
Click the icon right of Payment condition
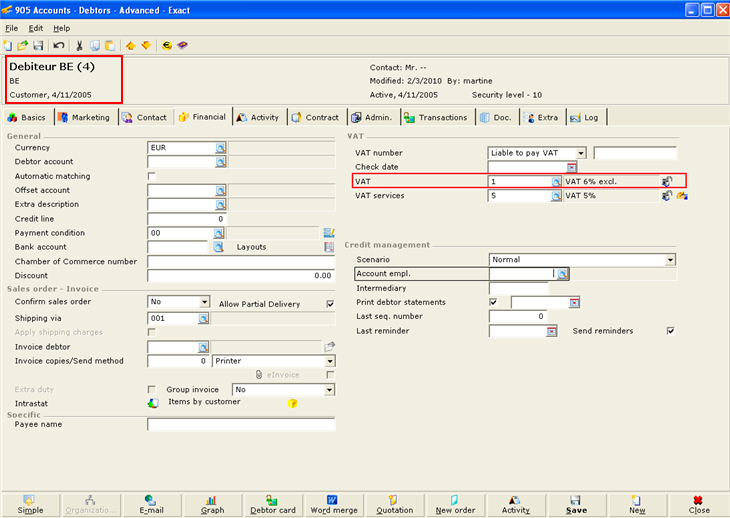(x=329, y=233)
